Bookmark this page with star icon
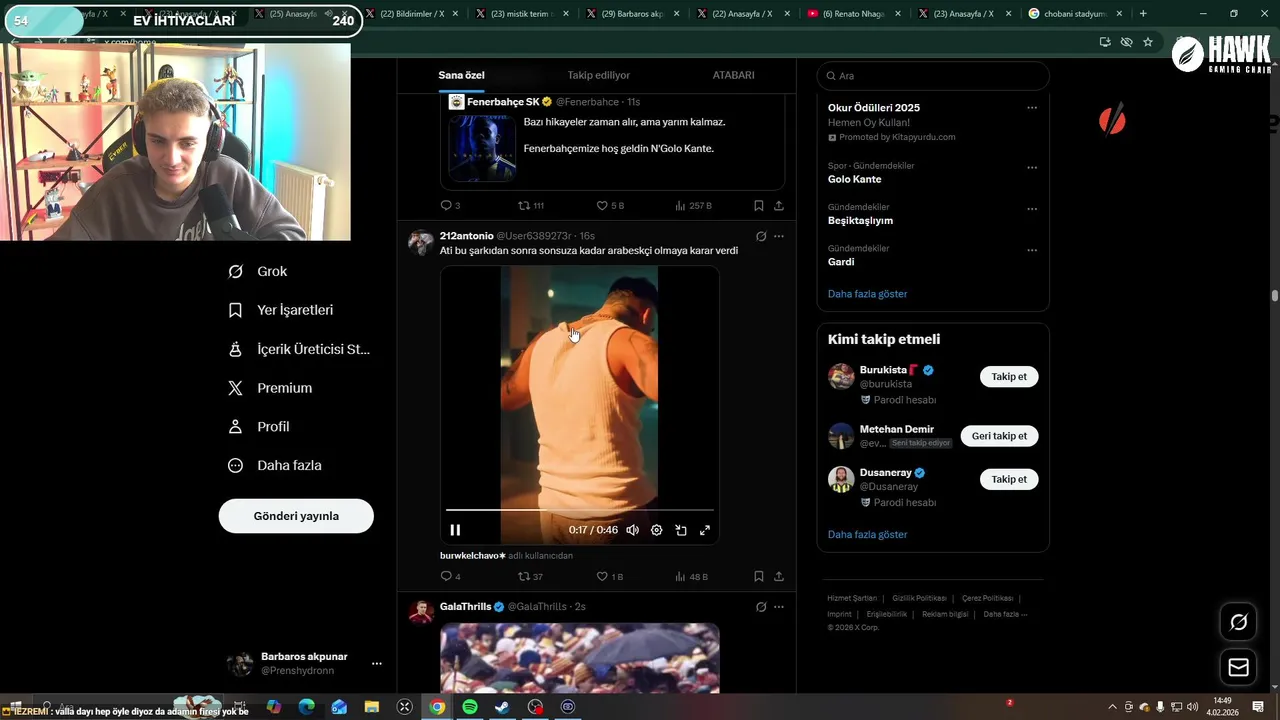Screen dimensions: 1280x720 [1148, 42]
